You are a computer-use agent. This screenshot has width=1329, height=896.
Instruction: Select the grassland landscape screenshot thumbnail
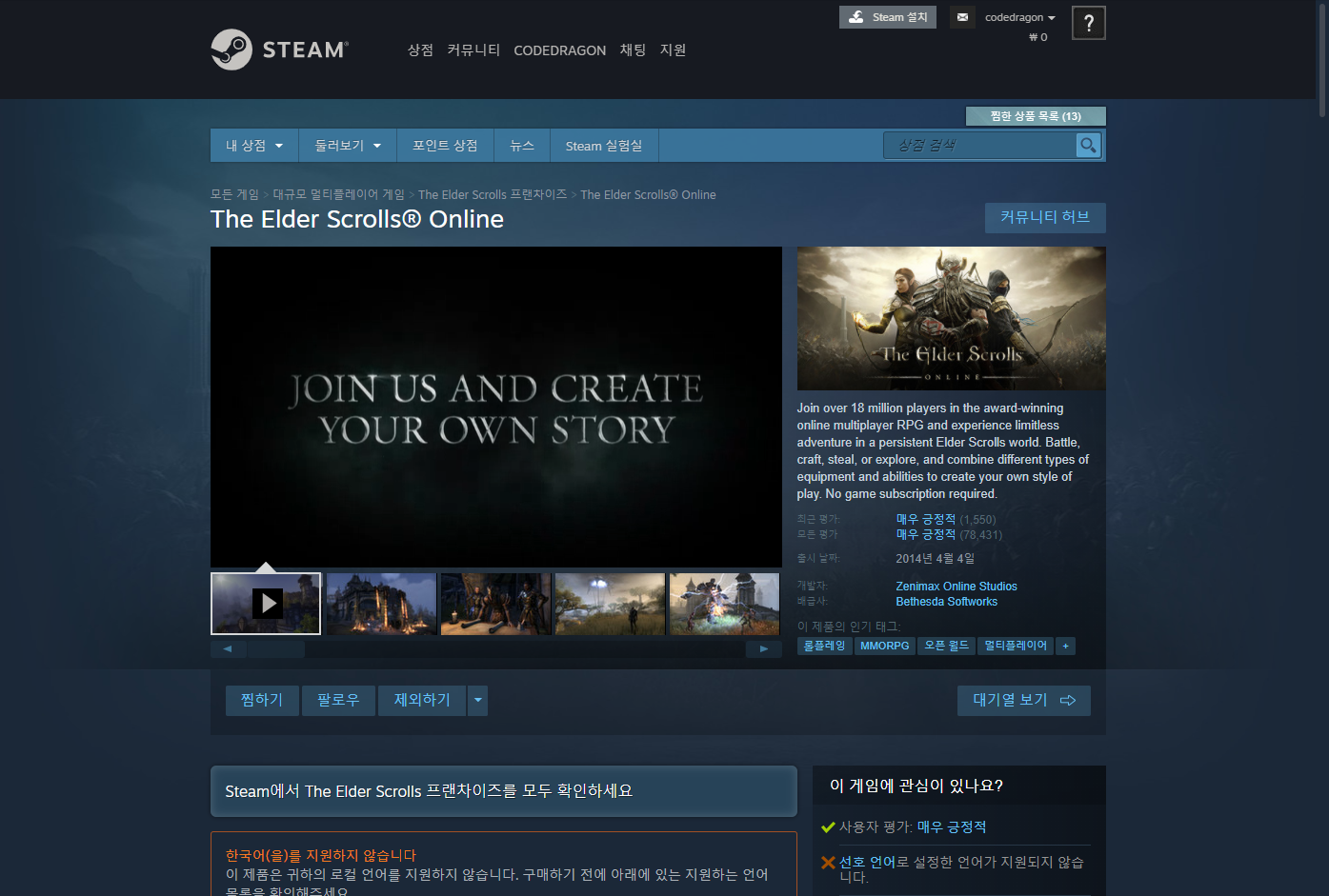tap(610, 604)
